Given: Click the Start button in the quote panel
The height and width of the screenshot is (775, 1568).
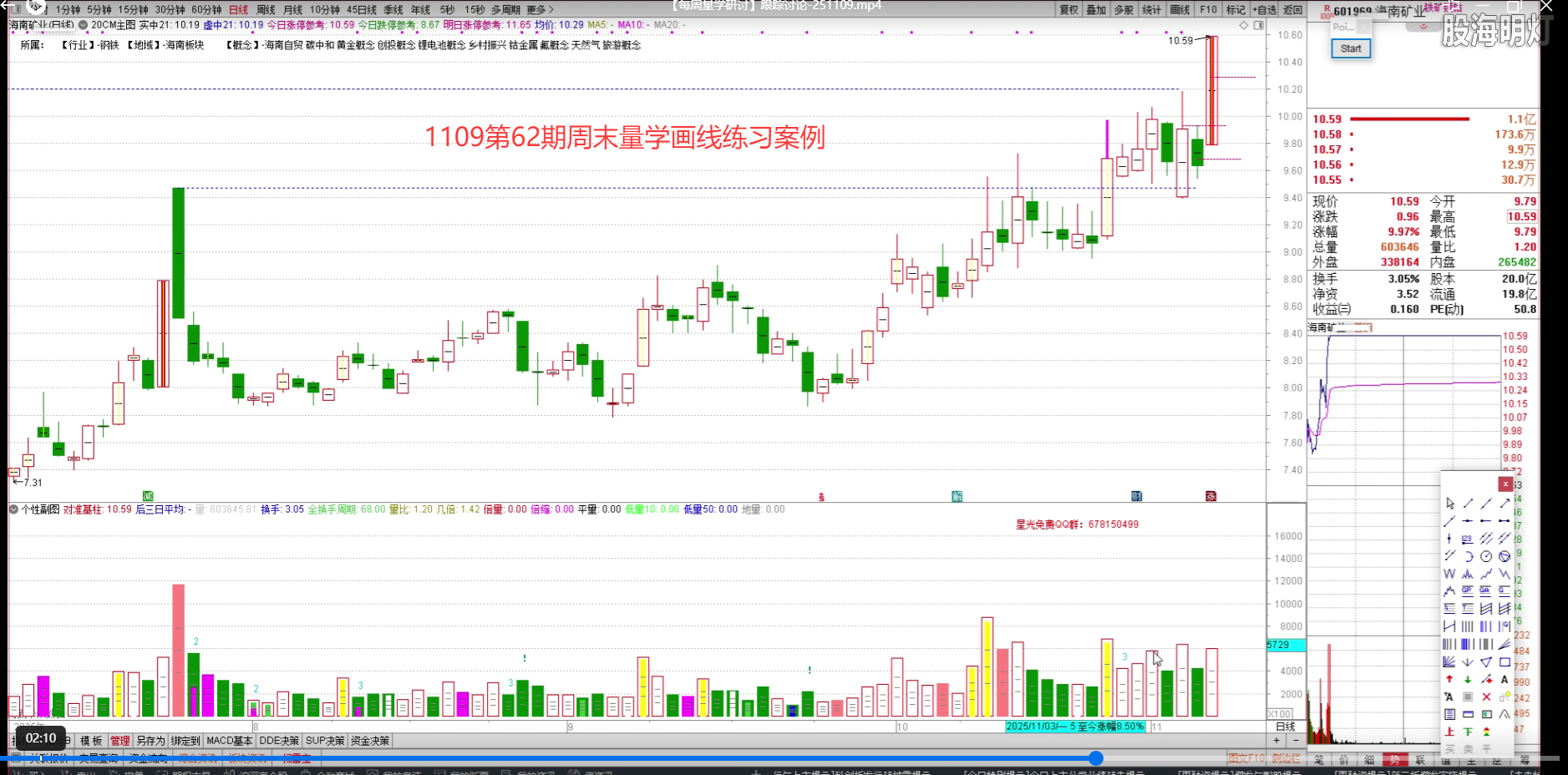Looking at the screenshot, I should pyautogui.click(x=1351, y=48).
